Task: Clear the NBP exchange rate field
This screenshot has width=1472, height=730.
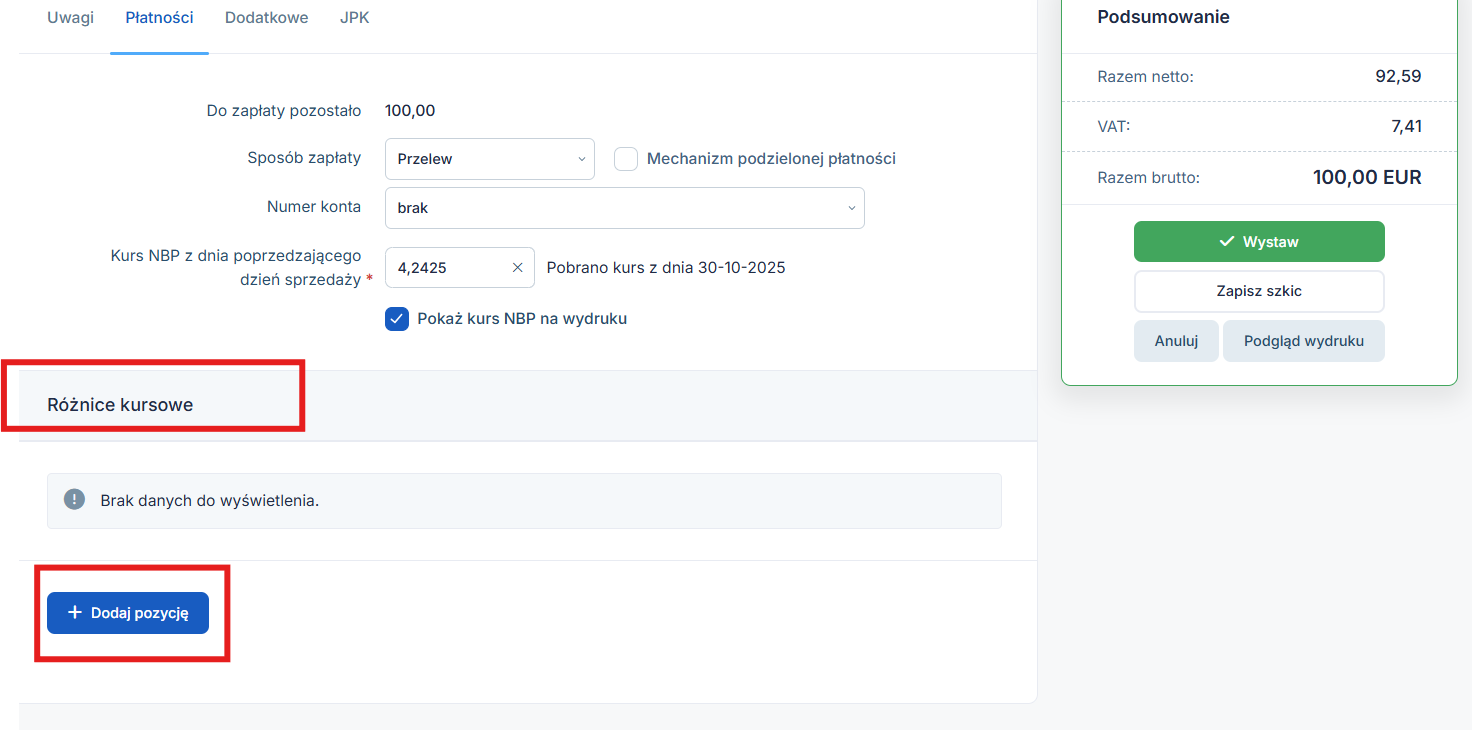Action: 517,268
